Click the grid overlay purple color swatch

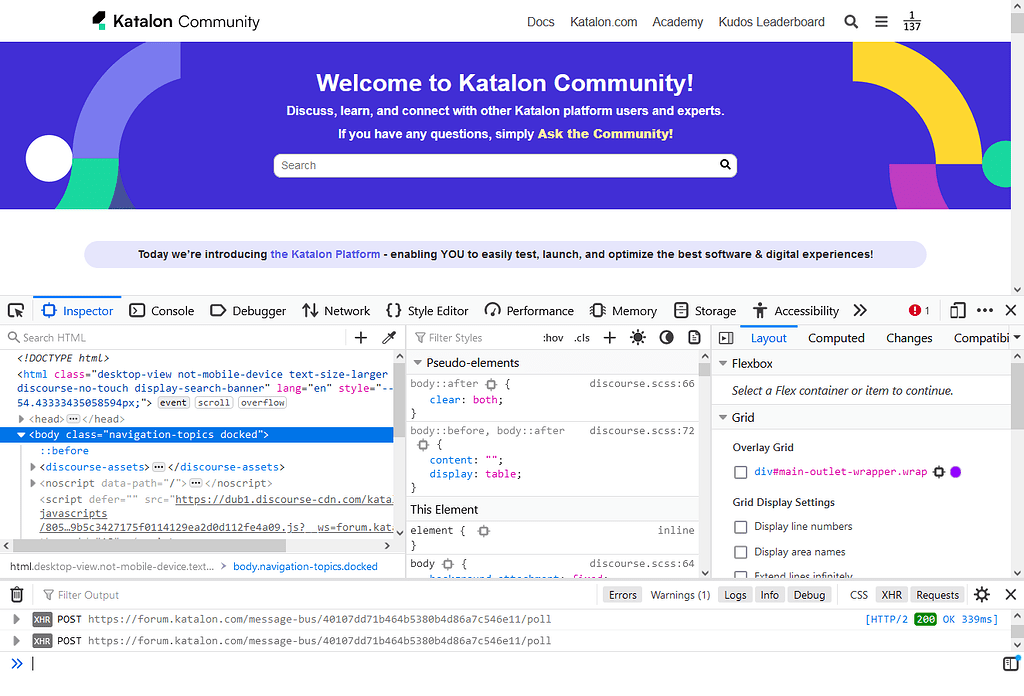(955, 471)
